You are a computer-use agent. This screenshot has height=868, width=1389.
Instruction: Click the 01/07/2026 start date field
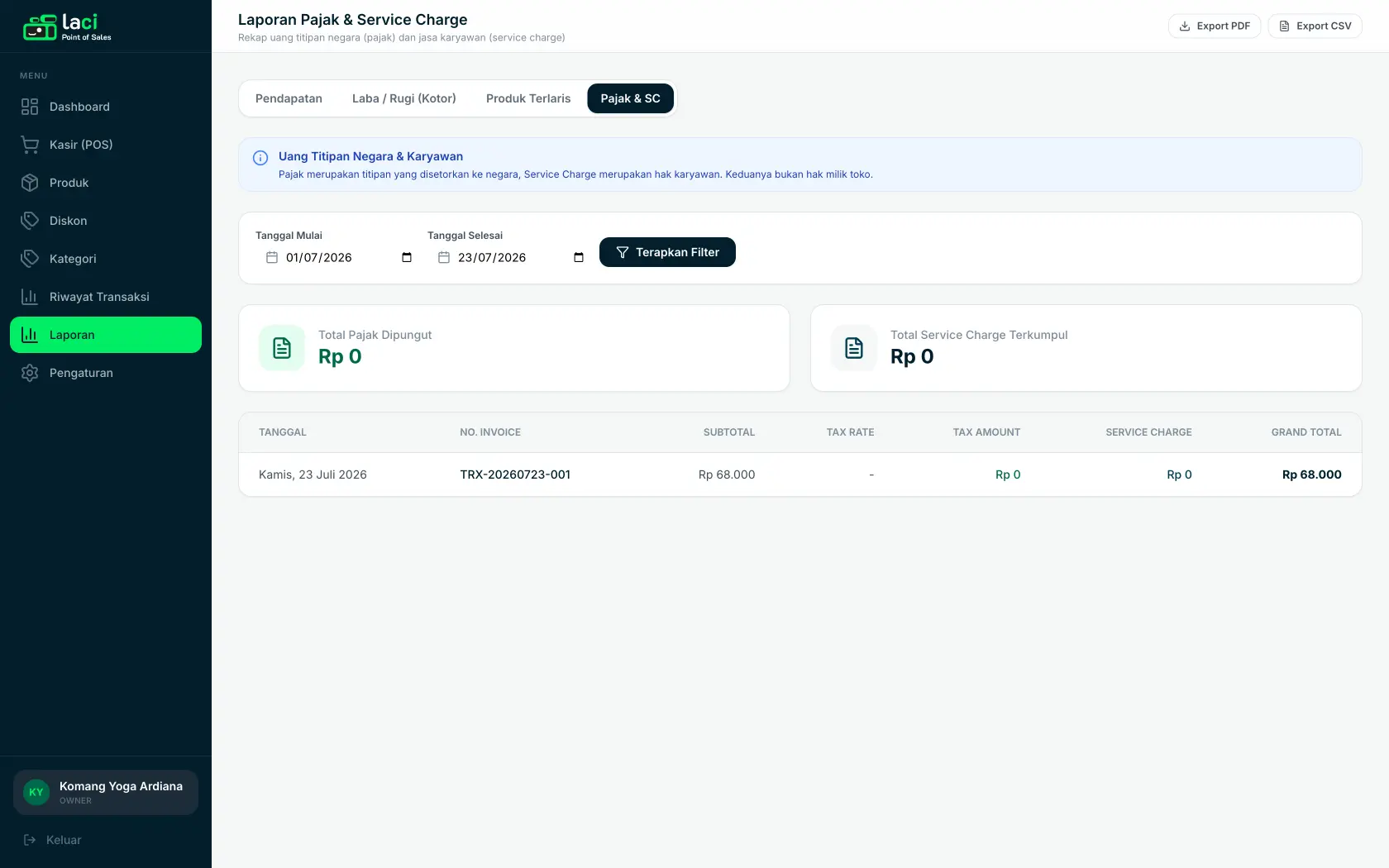click(x=338, y=258)
